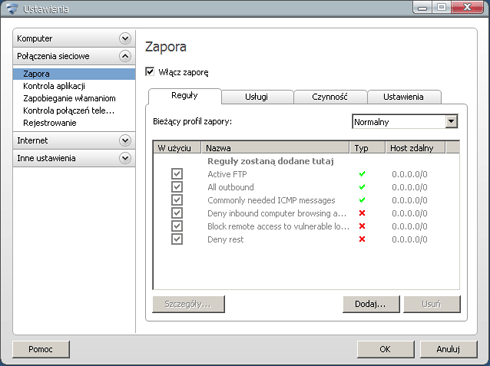Select the Active FTP rule name
Image resolution: width=490 pixels, height=366 pixels.
pyautogui.click(x=227, y=174)
